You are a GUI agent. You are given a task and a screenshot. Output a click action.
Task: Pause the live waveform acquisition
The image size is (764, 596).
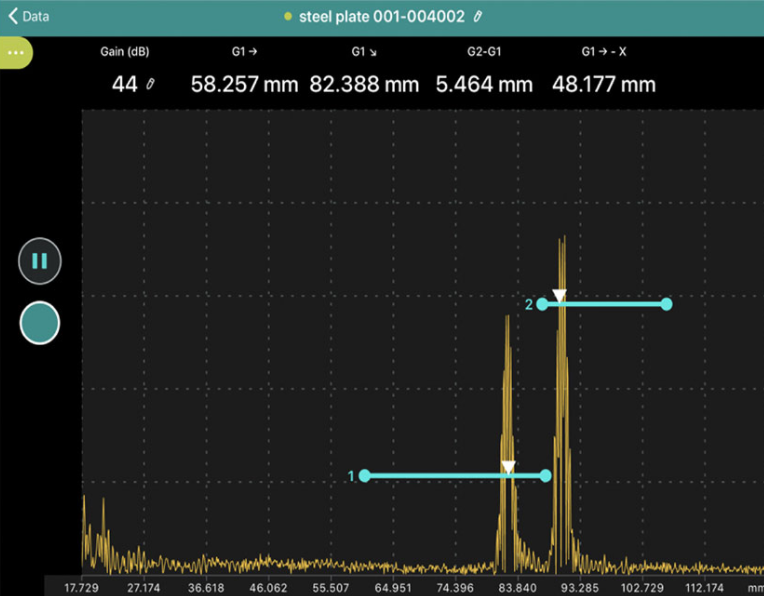40,262
